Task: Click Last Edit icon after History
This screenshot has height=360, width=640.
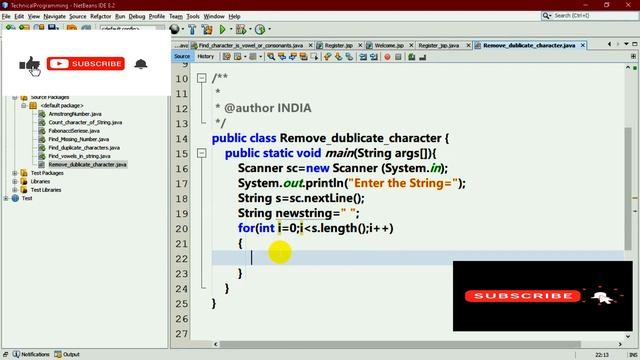Action: point(227,57)
